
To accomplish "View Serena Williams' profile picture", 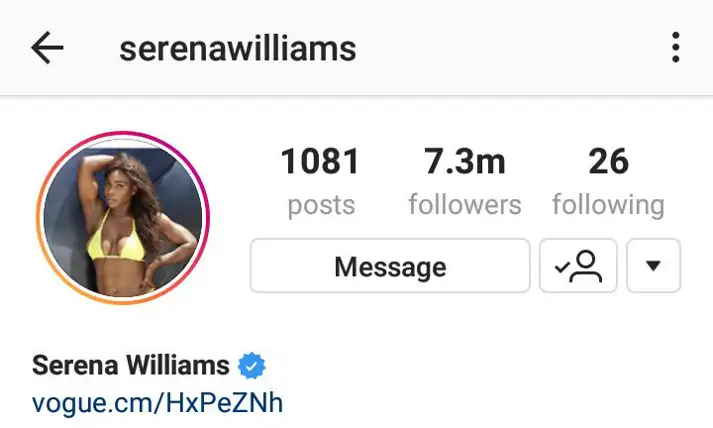I will coord(123,218).
